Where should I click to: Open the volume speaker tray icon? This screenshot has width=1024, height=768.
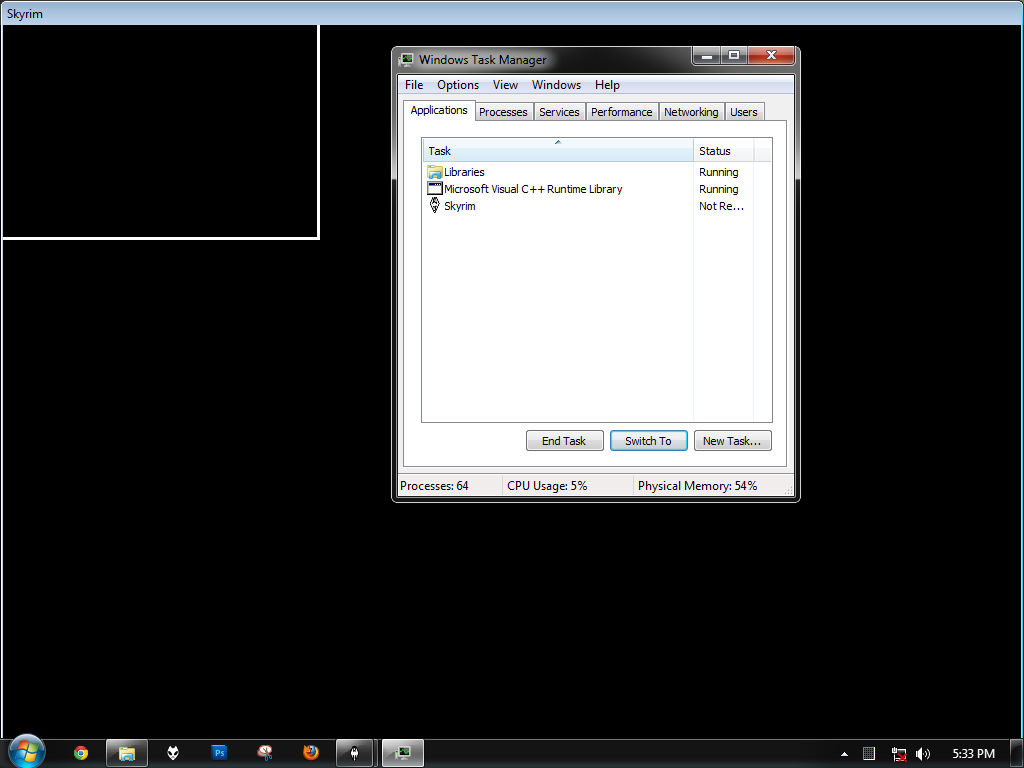[923, 754]
